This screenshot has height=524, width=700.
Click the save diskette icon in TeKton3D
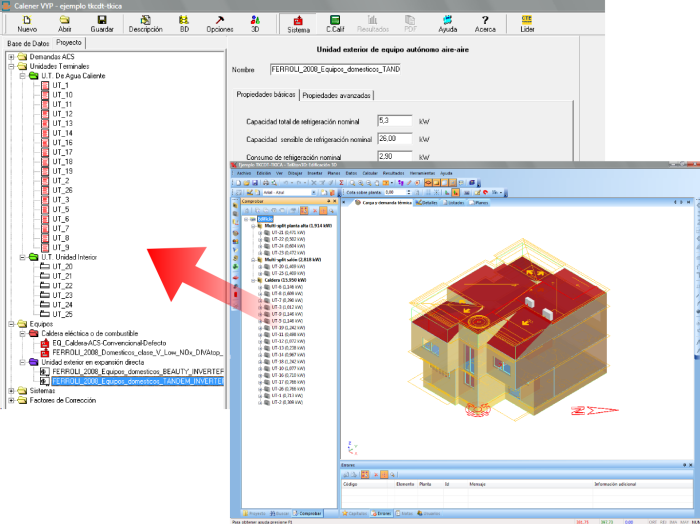pos(255,183)
